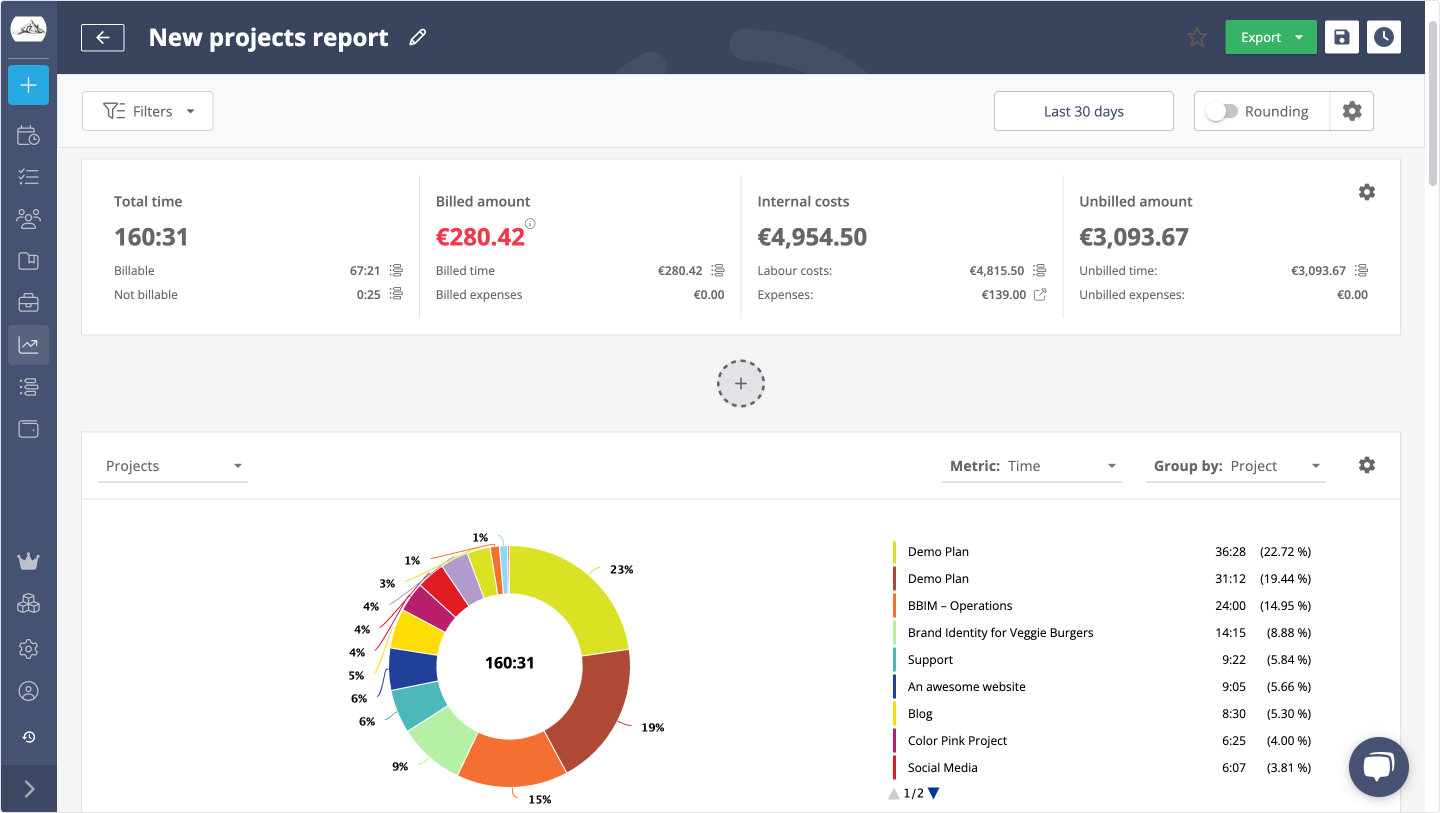Open the Last 30 days date range

pyautogui.click(x=1083, y=111)
